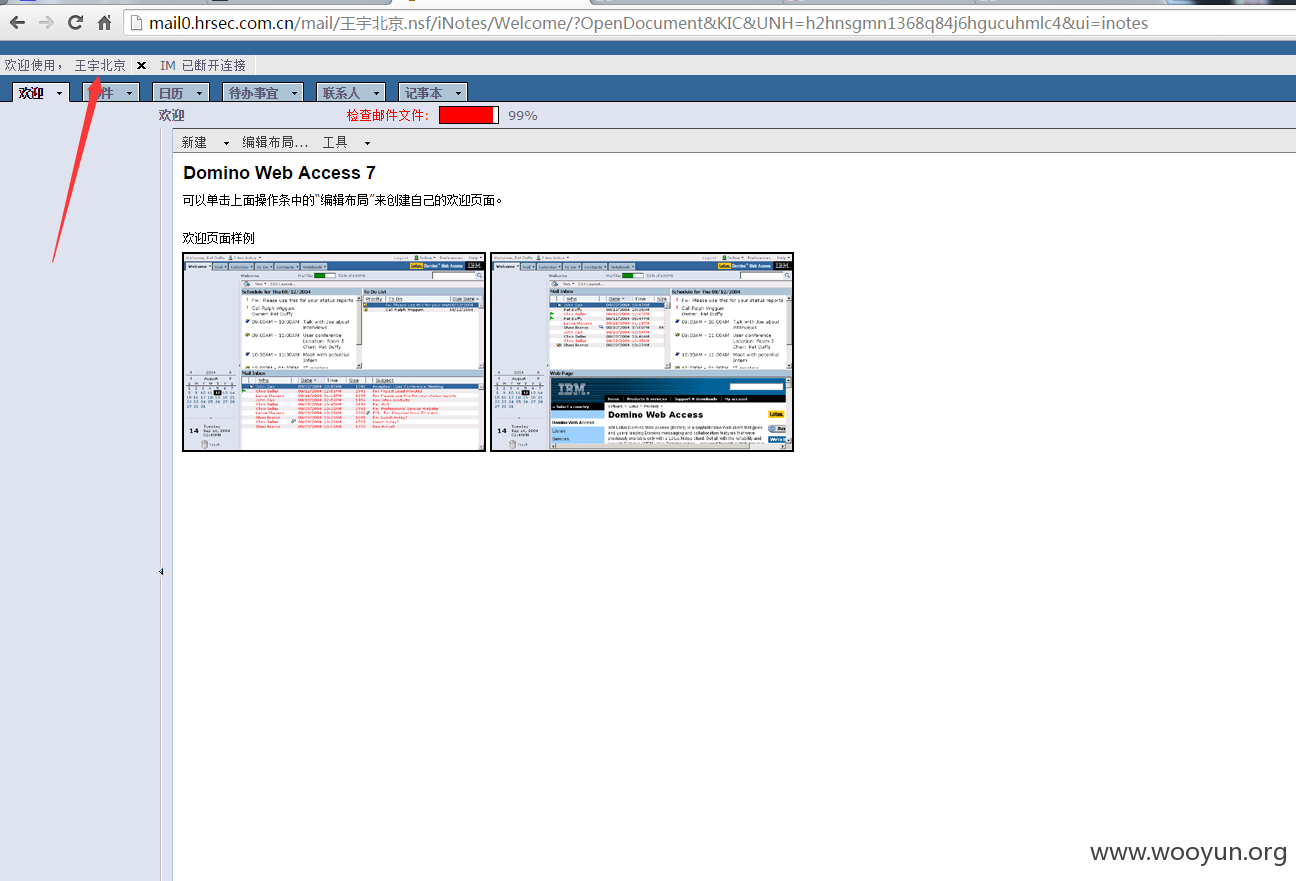1296x881 pixels.
Task: Open the 工具 dropdown arrow
Action: point(366,144)
